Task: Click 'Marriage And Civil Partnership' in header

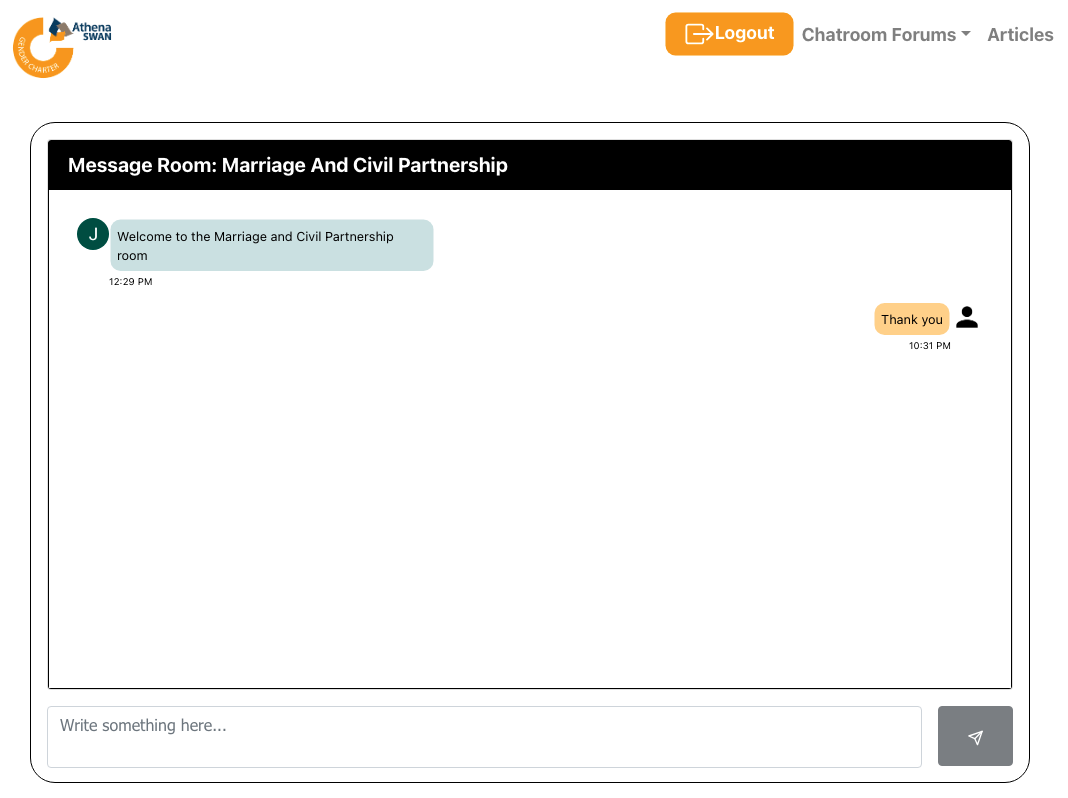Action: (x=364, y=165)
